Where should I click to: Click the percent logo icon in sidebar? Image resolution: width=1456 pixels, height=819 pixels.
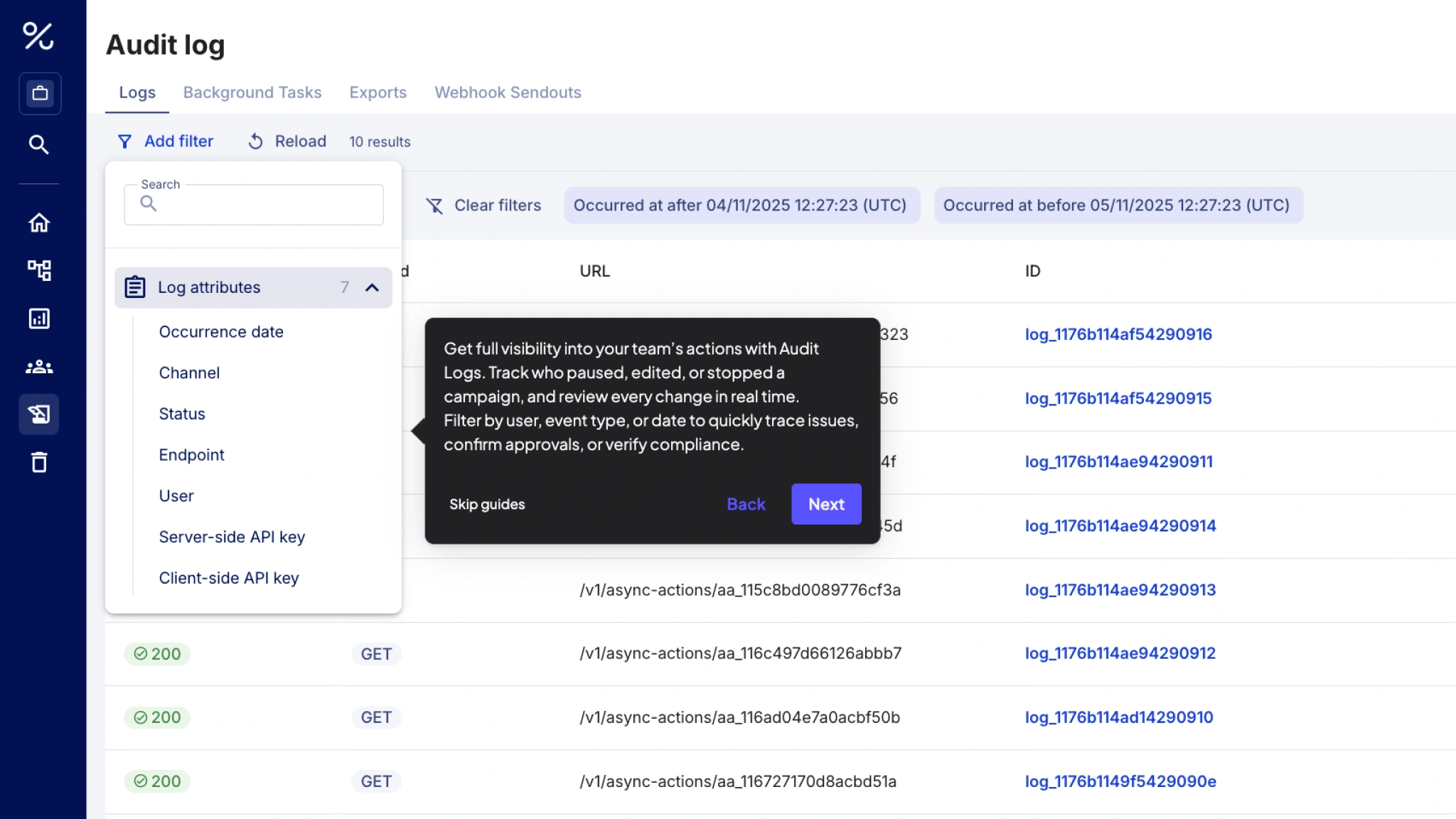pyautogui.click(x=38, y=36)
